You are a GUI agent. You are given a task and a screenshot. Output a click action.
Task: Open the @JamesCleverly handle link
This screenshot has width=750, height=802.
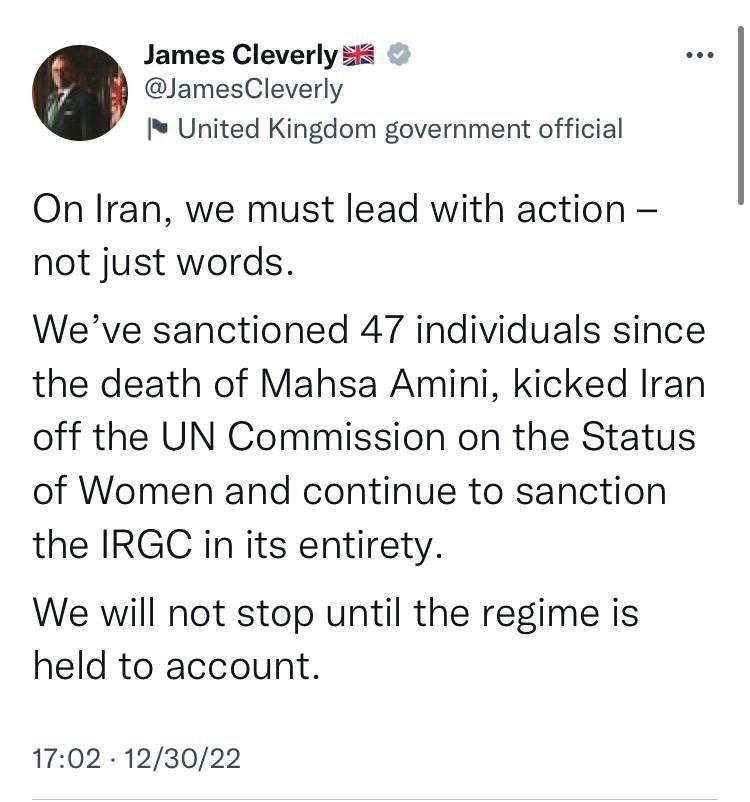coord(243,89)
